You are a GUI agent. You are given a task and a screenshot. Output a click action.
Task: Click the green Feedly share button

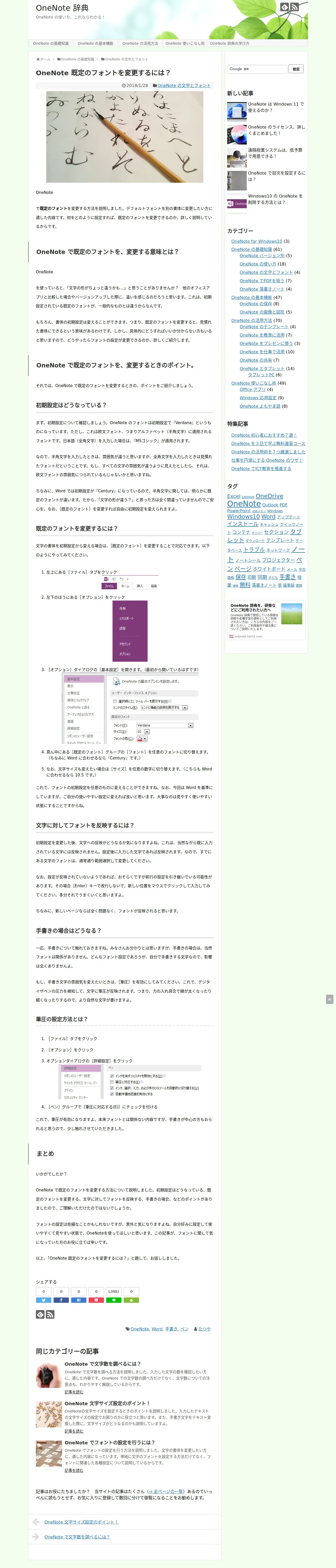[131, 1300]
